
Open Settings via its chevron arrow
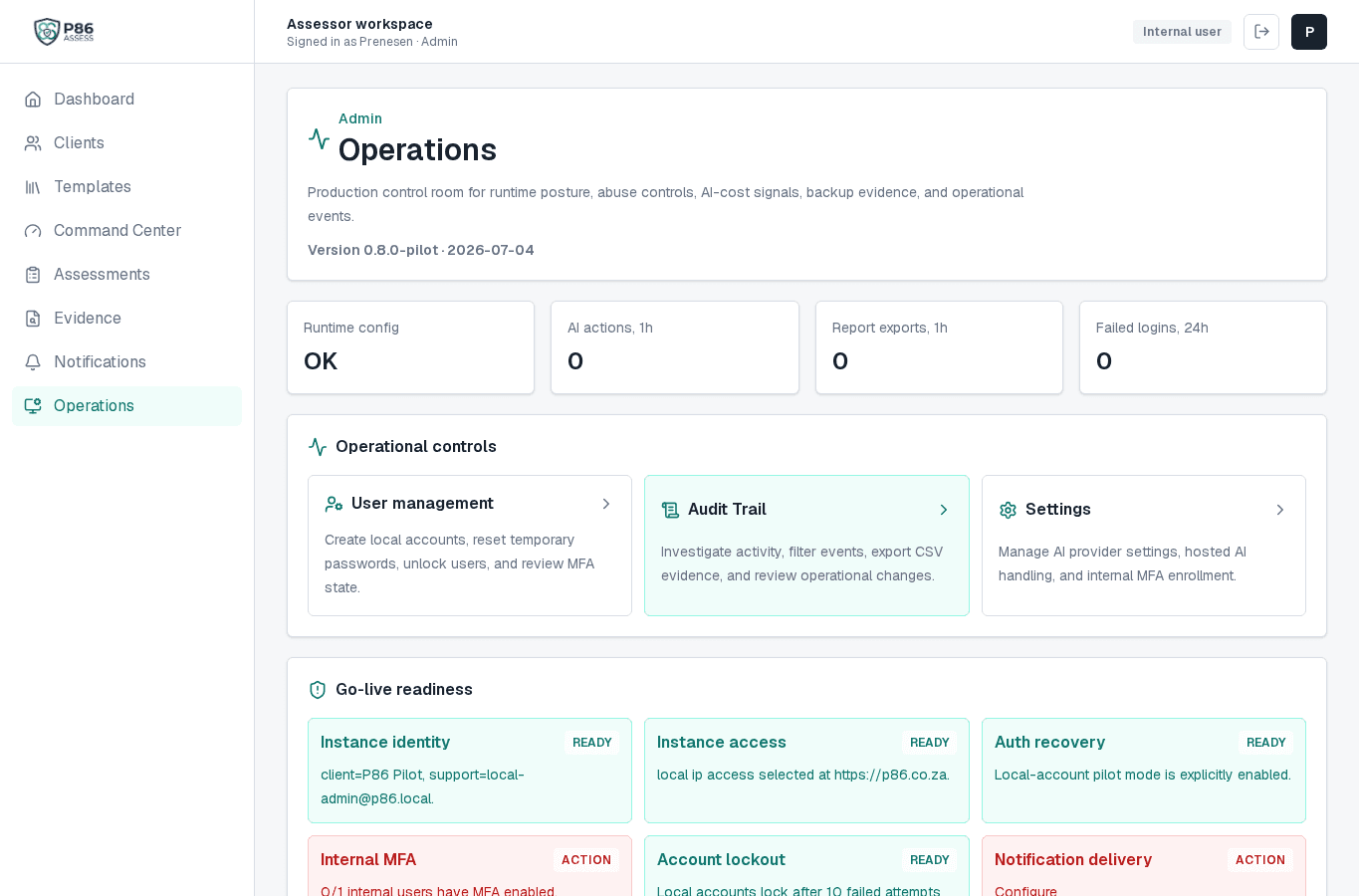click(x=1280, y=510)
